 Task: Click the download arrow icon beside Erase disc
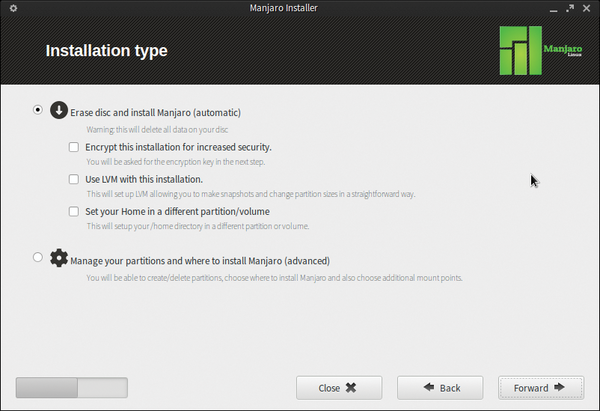coord(59,110)
